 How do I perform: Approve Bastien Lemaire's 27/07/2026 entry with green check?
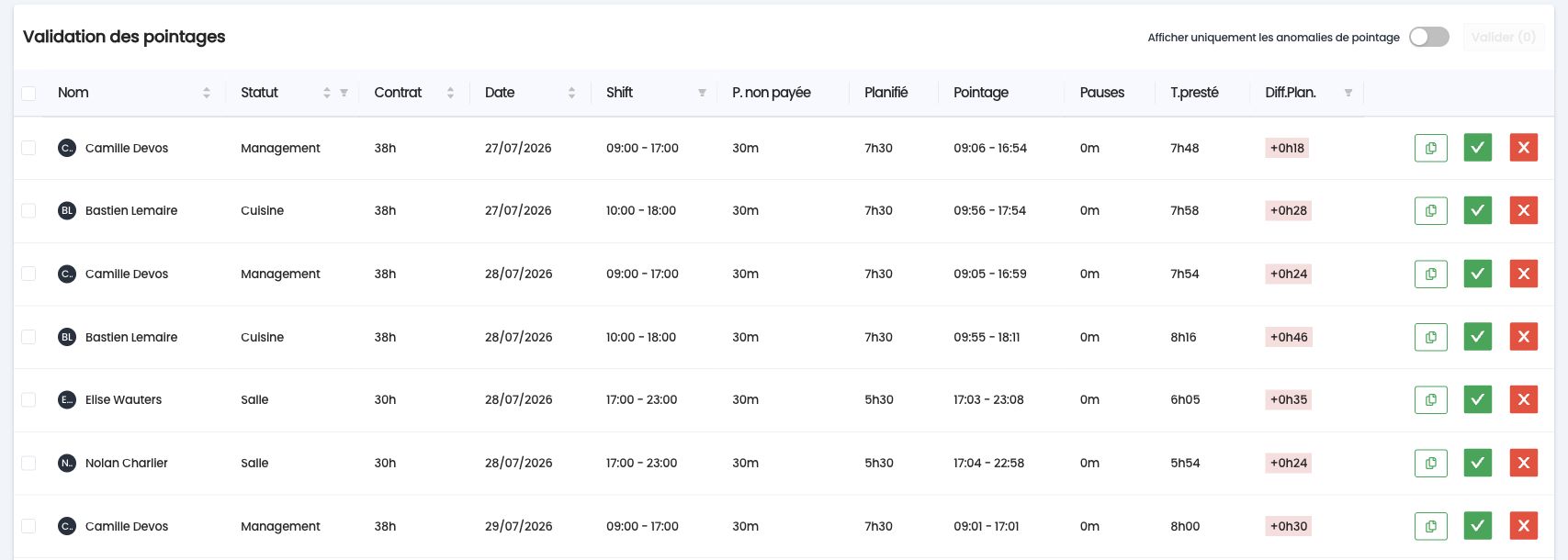tap(1477, 210)
